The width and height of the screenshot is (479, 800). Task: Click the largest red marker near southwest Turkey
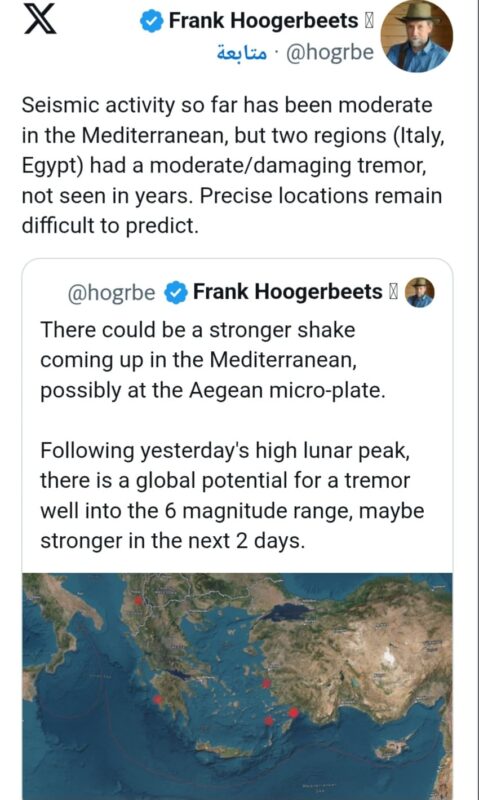[x=293, y=712]
